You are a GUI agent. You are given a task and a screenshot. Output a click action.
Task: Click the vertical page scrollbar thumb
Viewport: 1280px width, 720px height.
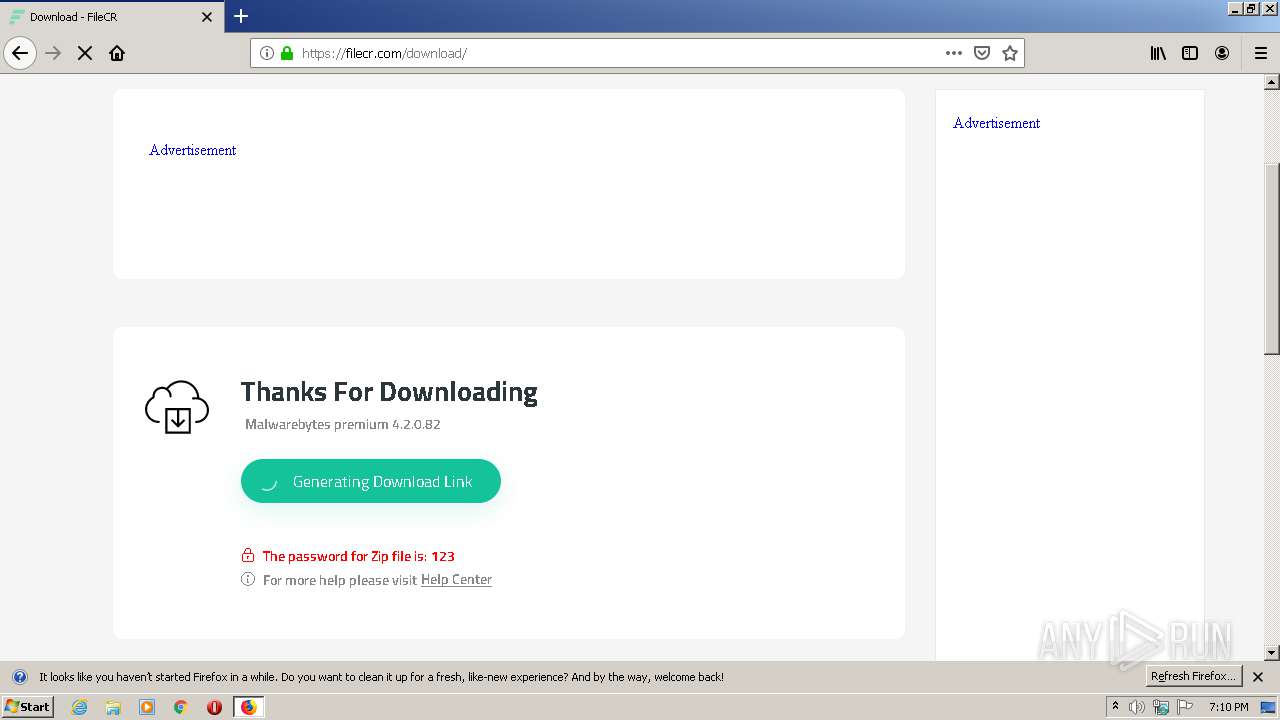coord(1272,259)
